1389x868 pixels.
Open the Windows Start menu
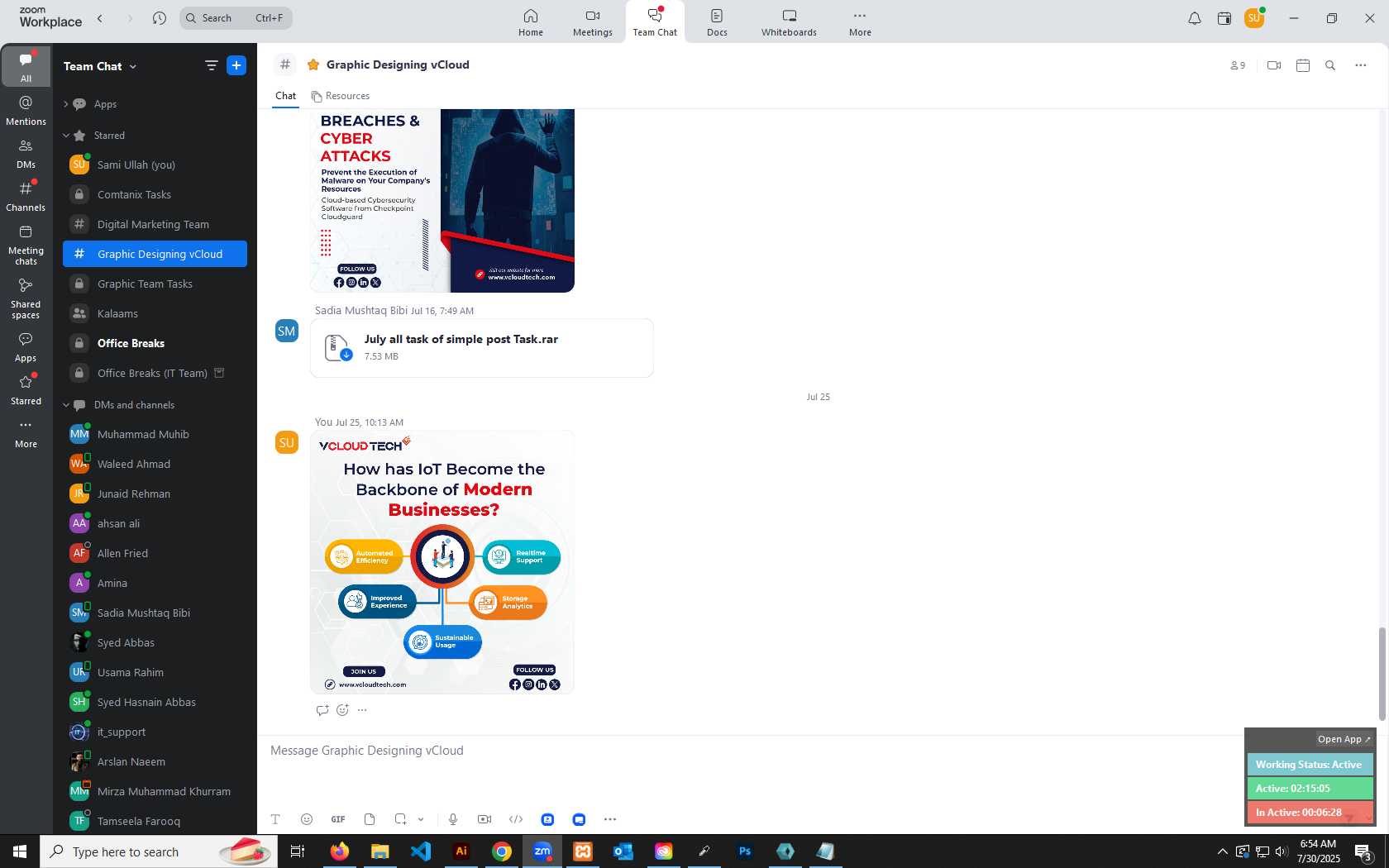20,851
